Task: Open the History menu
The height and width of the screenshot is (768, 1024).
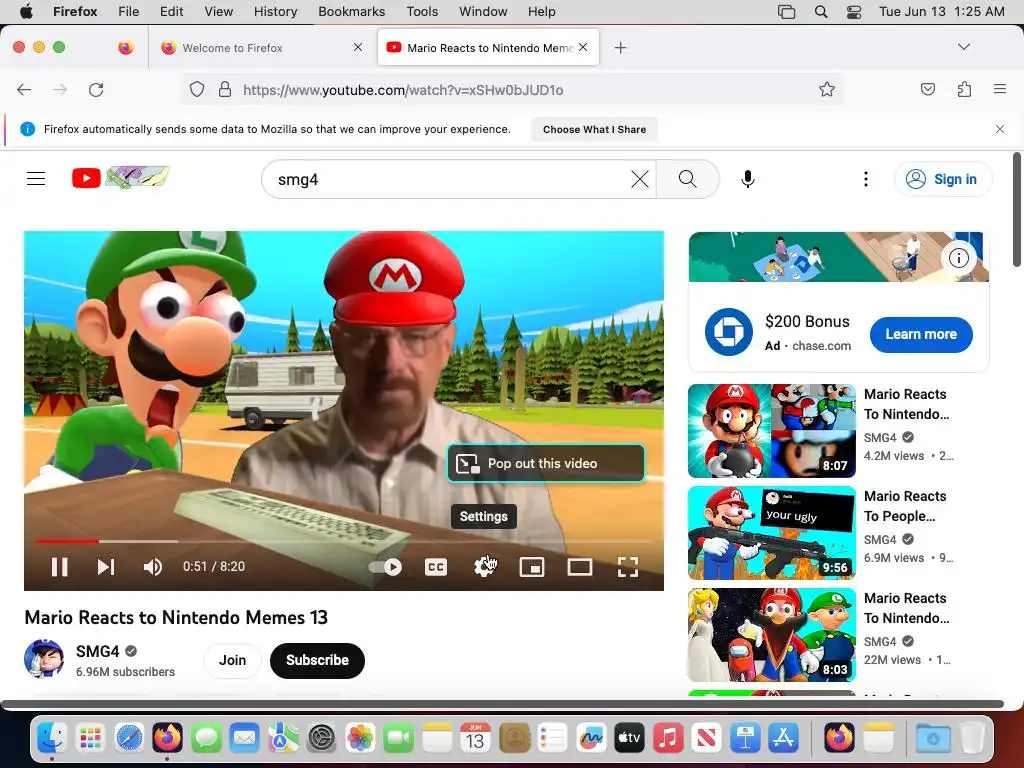Action: [x=275, y=12]
